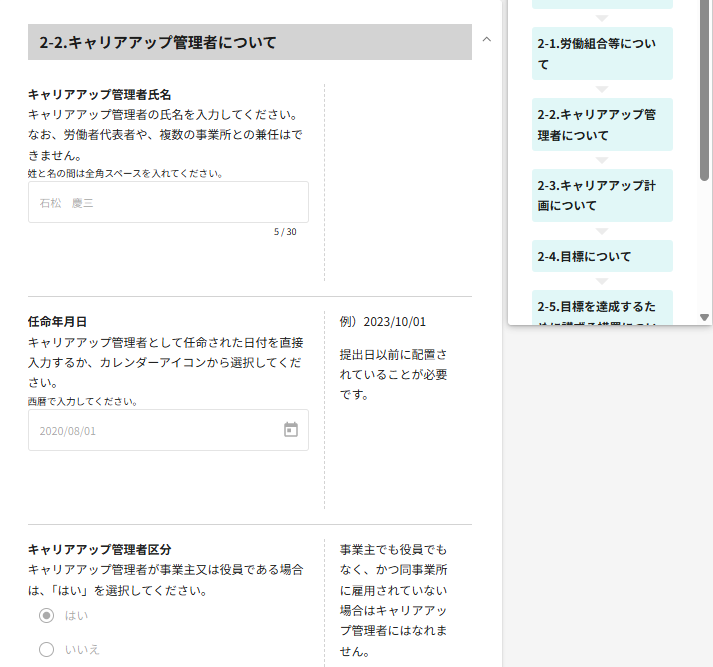Screen dimensions: 713x667
Task: Click the 5 / 30 character counter
Action: 285,232
